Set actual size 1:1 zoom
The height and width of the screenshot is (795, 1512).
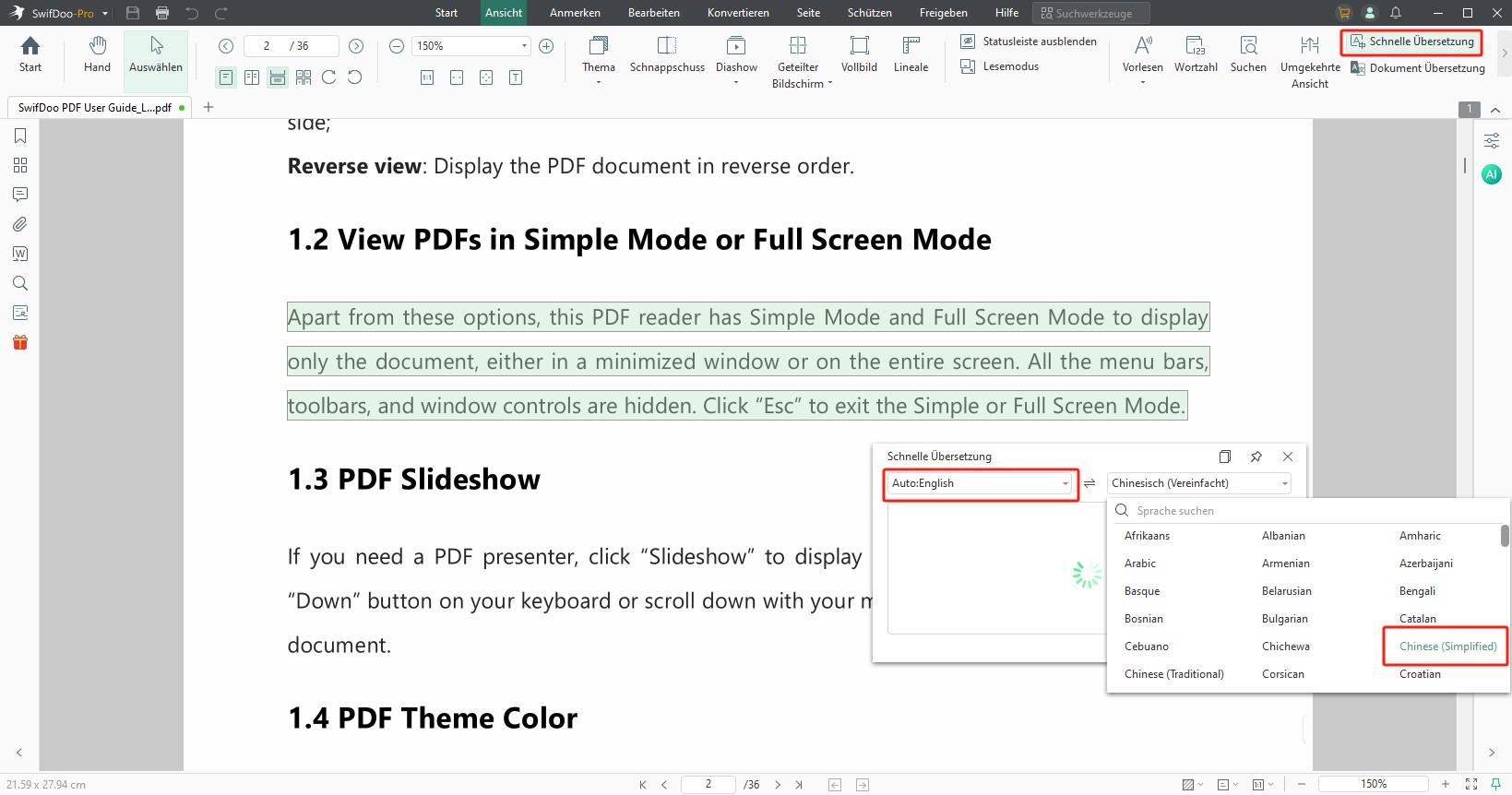427,77
